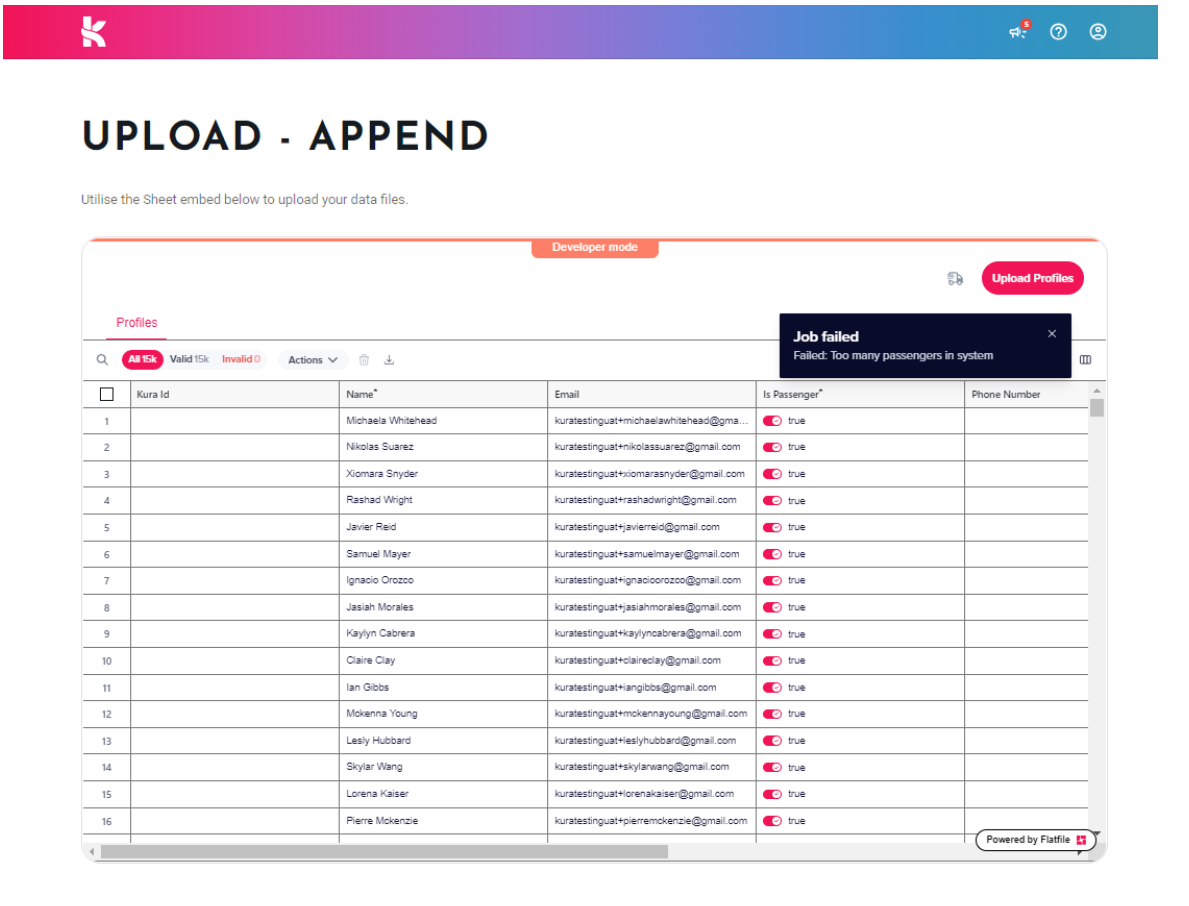Select the email cell for javierreid
Screen dimensions: 1189x906
pos(651,527)
